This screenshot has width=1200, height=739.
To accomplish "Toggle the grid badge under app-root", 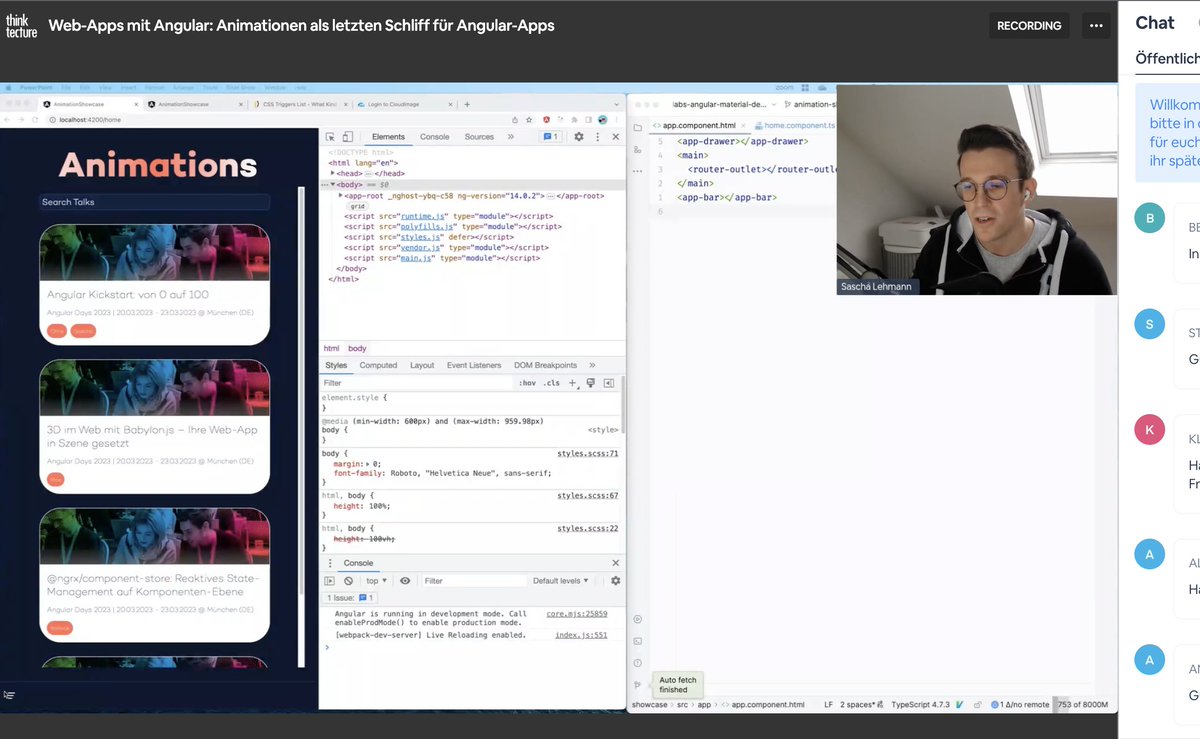I will [x=357, y=206].
